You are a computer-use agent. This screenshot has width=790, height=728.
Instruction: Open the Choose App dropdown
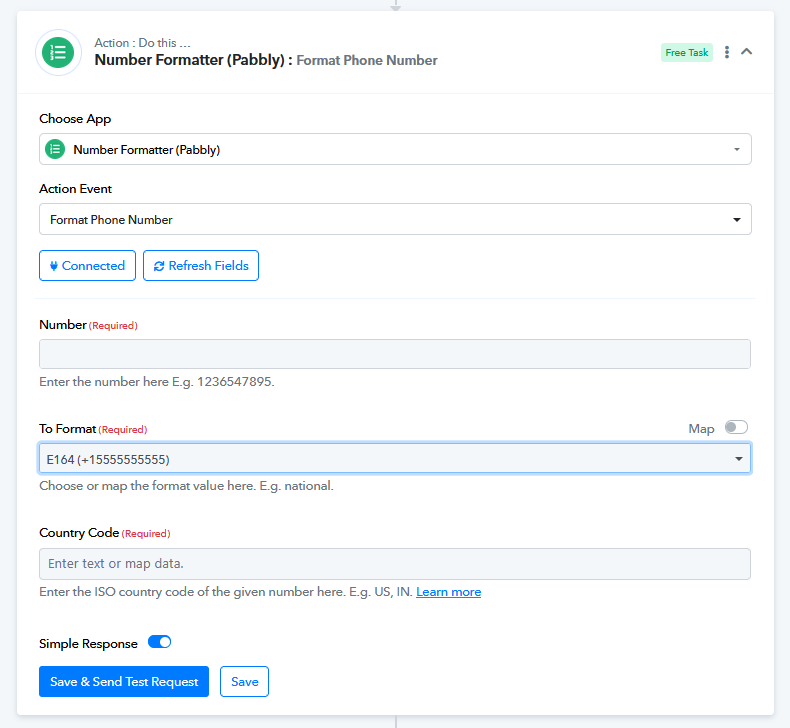coord(395,149)
